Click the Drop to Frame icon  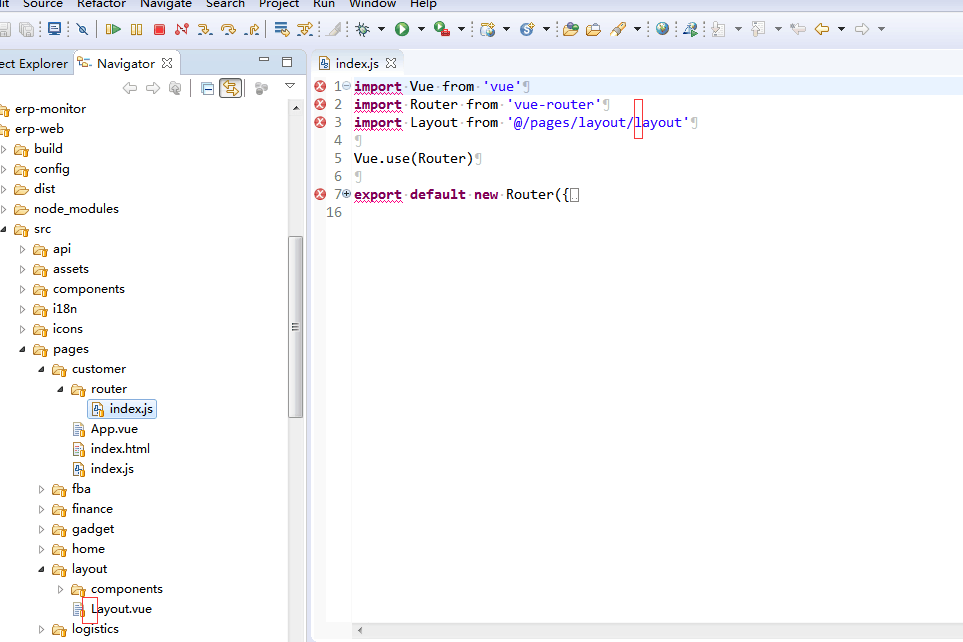click(x=282, y=29)
